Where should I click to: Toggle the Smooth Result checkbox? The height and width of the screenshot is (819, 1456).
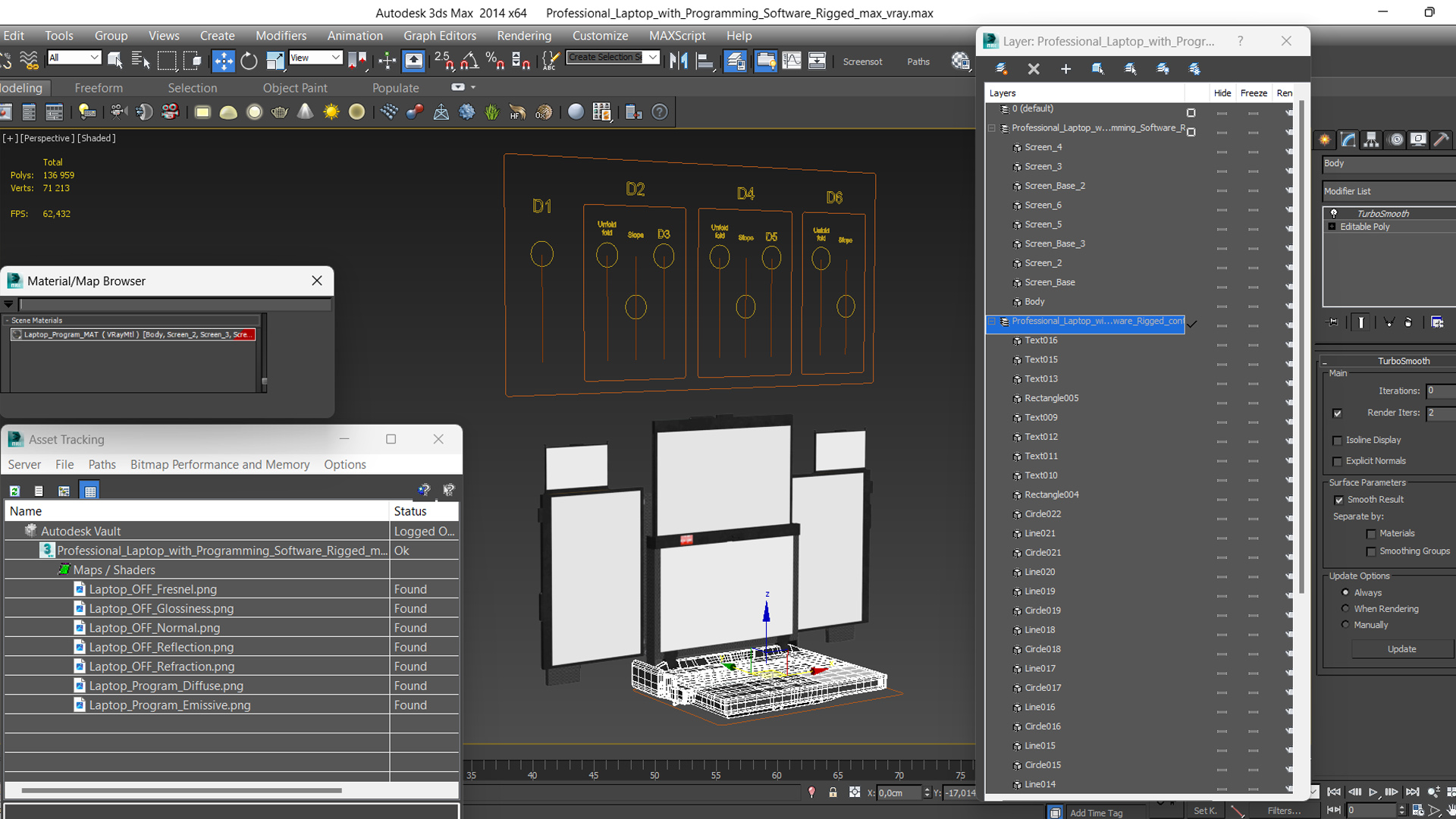(1338, 500)
